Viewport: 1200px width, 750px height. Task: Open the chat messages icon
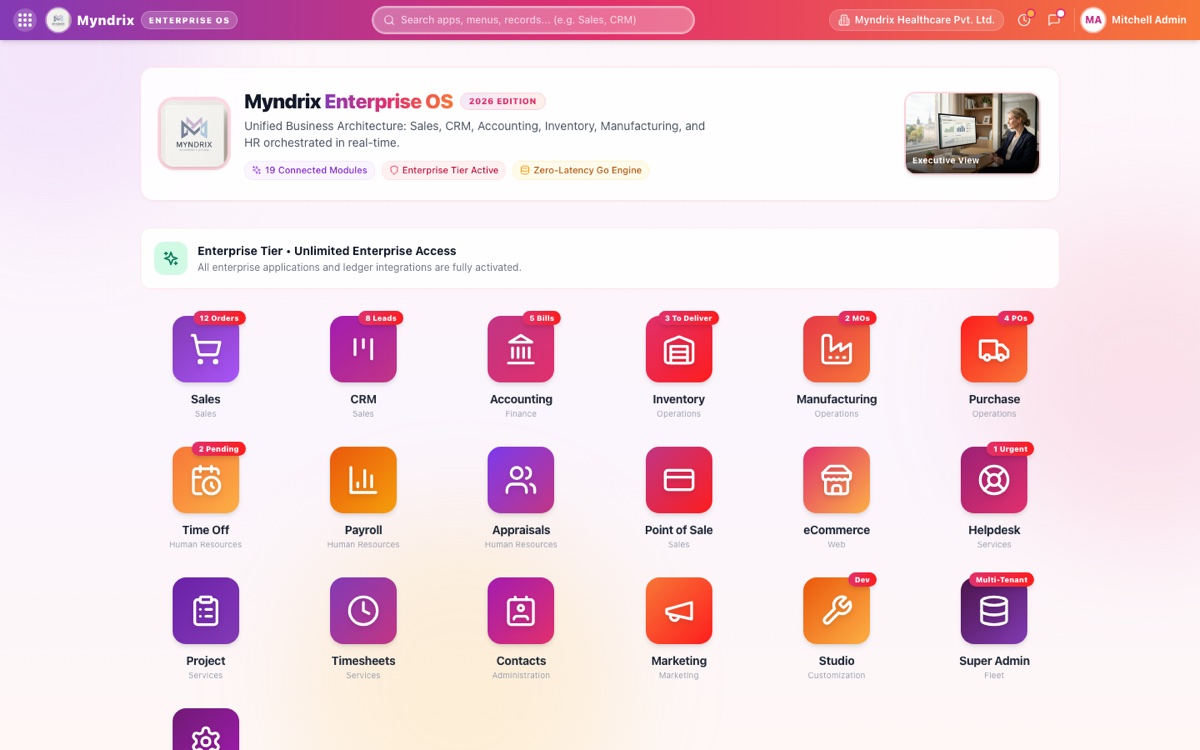point(1054,20)
